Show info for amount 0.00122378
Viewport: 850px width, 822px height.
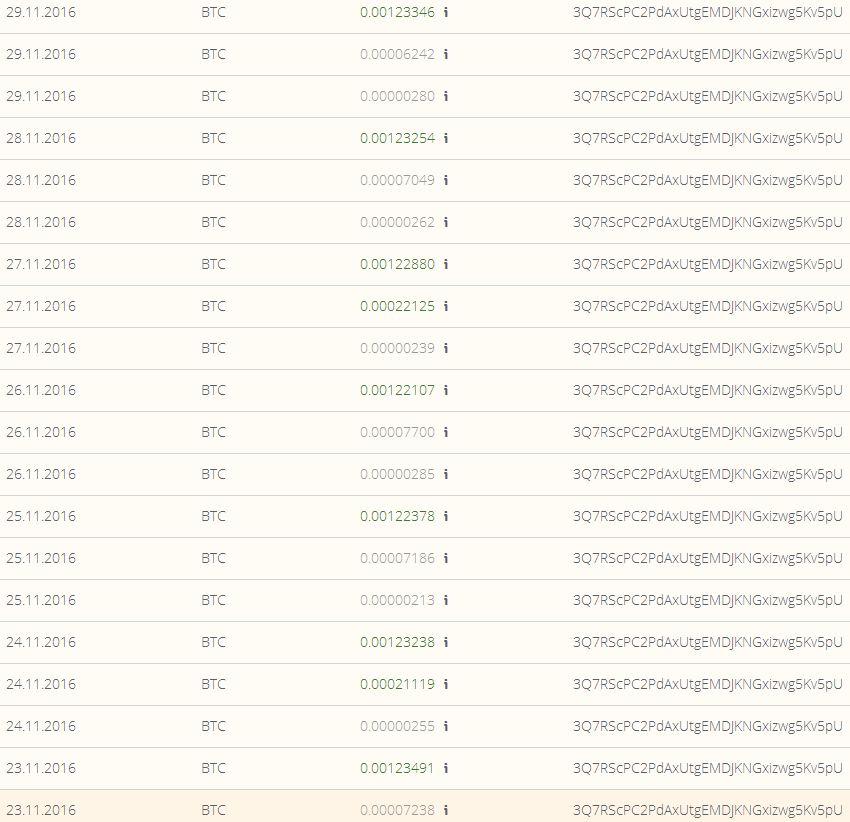(446, 516)
